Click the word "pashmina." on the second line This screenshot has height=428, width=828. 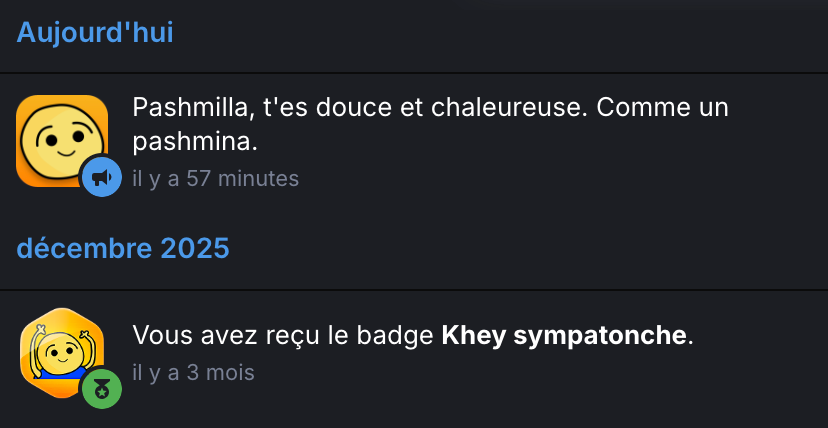click(x=195, y=143)
